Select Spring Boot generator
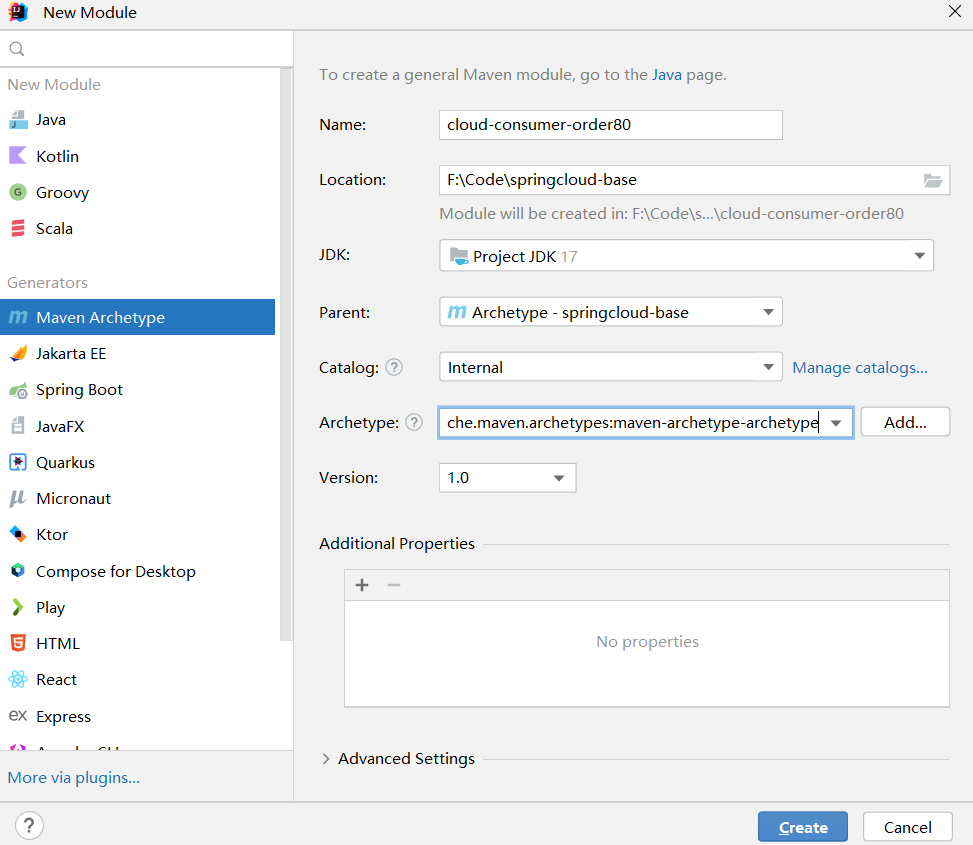 click(x=138, y=390)
